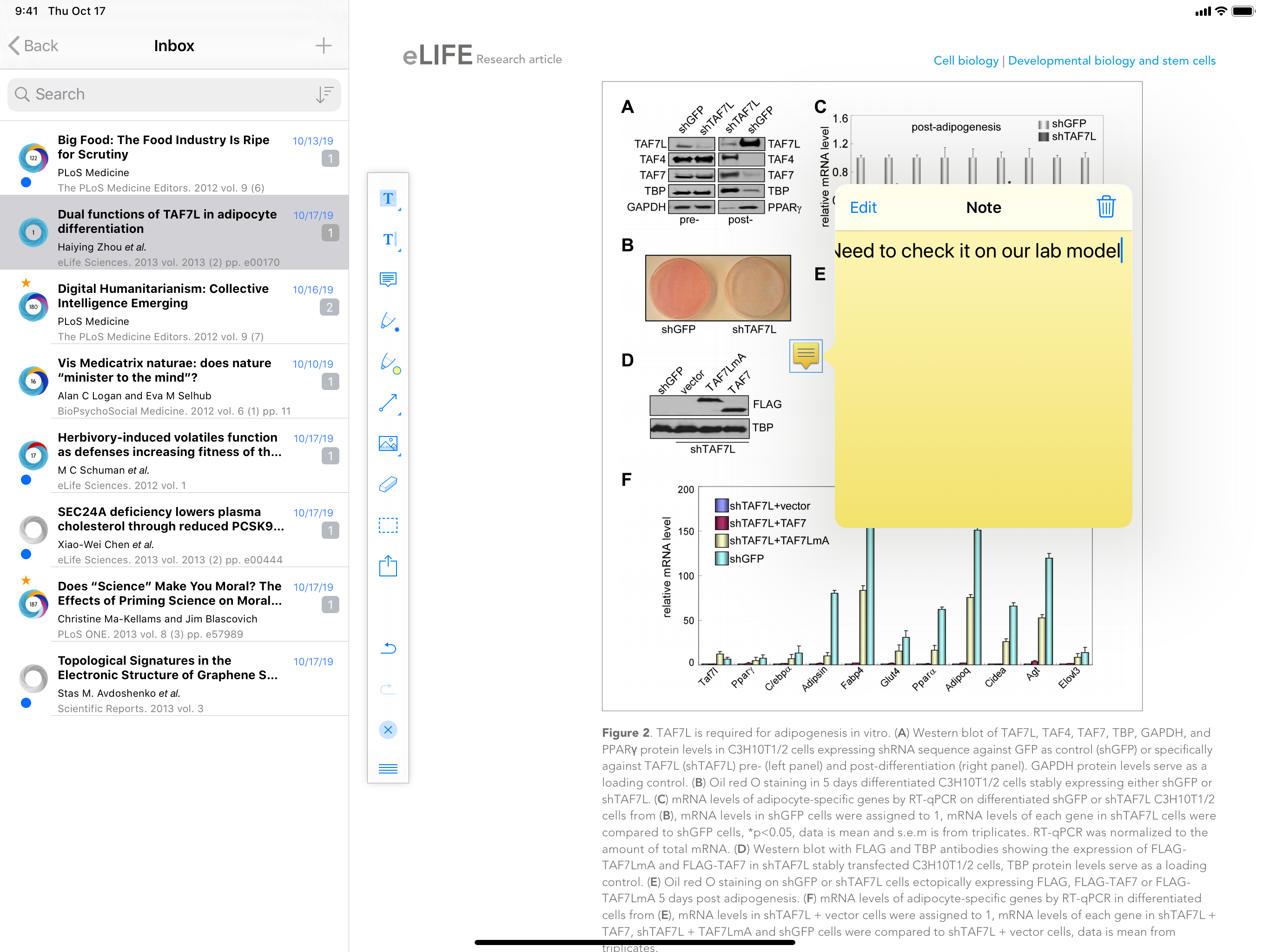Select the text highlight tool
Image resolution: width=1270 pixels, height=952 pixels.
[x=388, y=198]
